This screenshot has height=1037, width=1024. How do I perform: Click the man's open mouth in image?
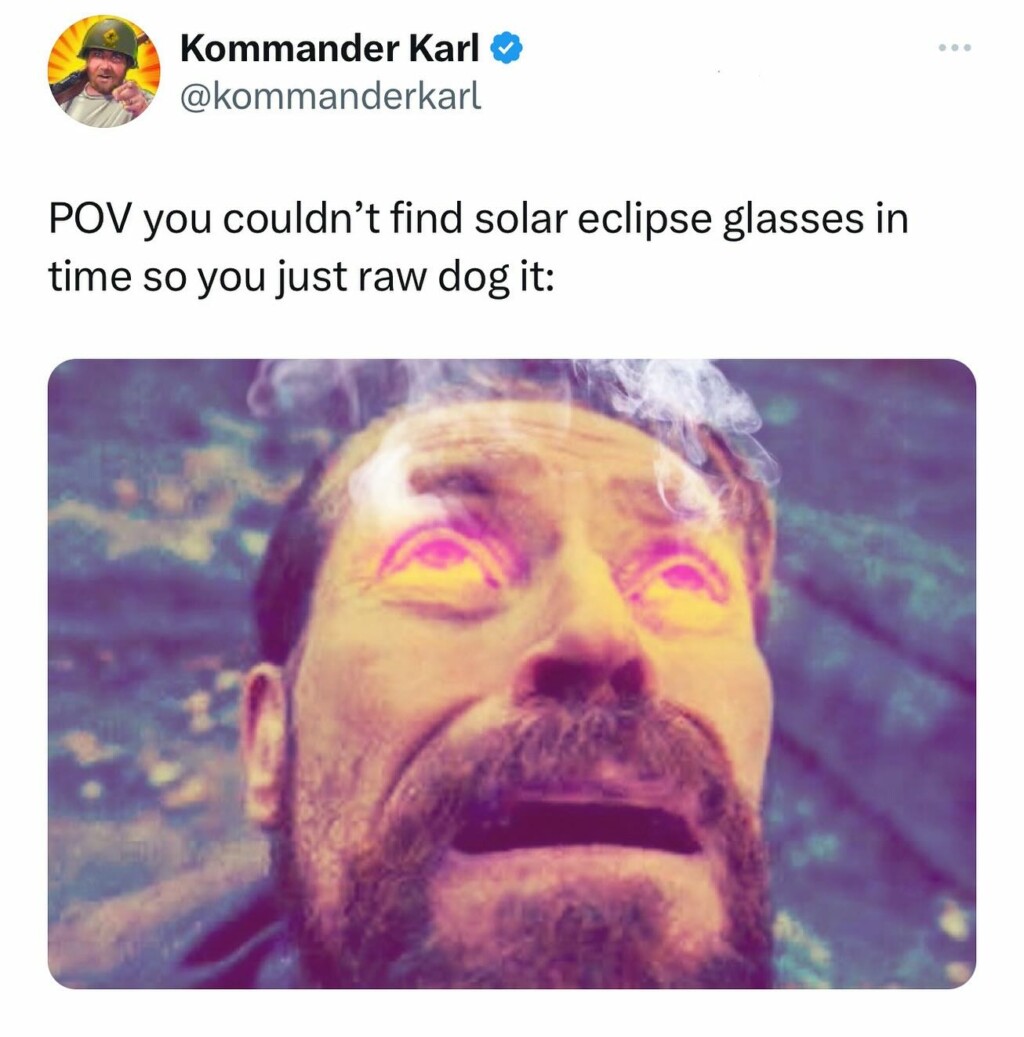pyautogui.click(x=575, y=826)
